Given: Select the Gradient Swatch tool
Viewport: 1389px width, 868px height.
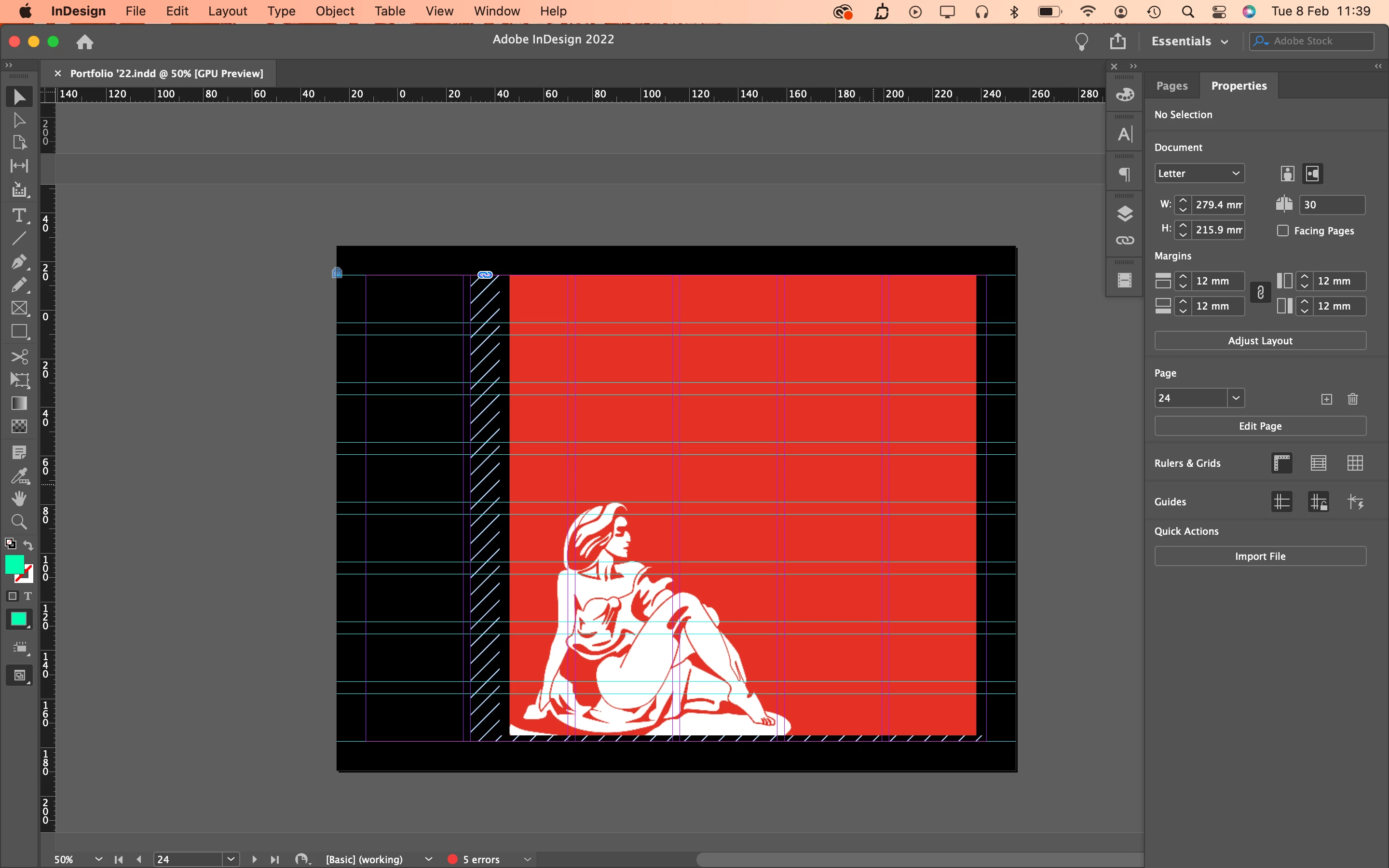Looking at the screenshot, I should point(19,403).
